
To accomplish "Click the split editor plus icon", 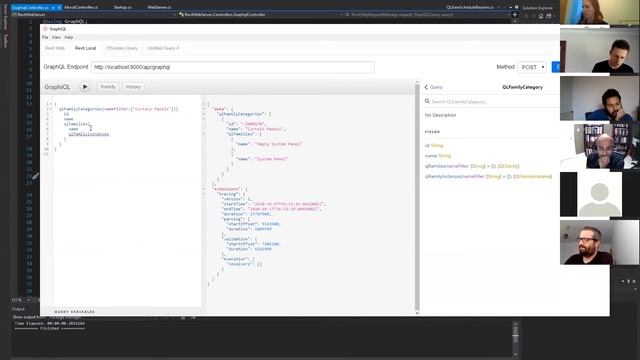I will pos(515,15).
